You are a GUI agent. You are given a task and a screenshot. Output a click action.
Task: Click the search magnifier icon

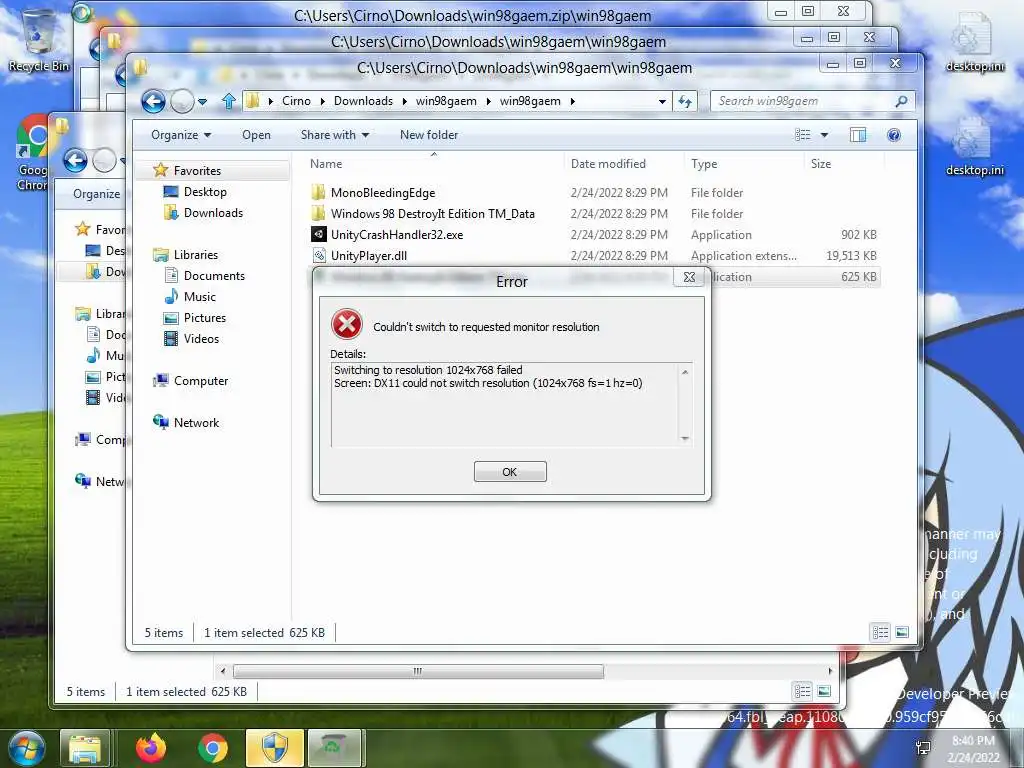click(902, 101)
